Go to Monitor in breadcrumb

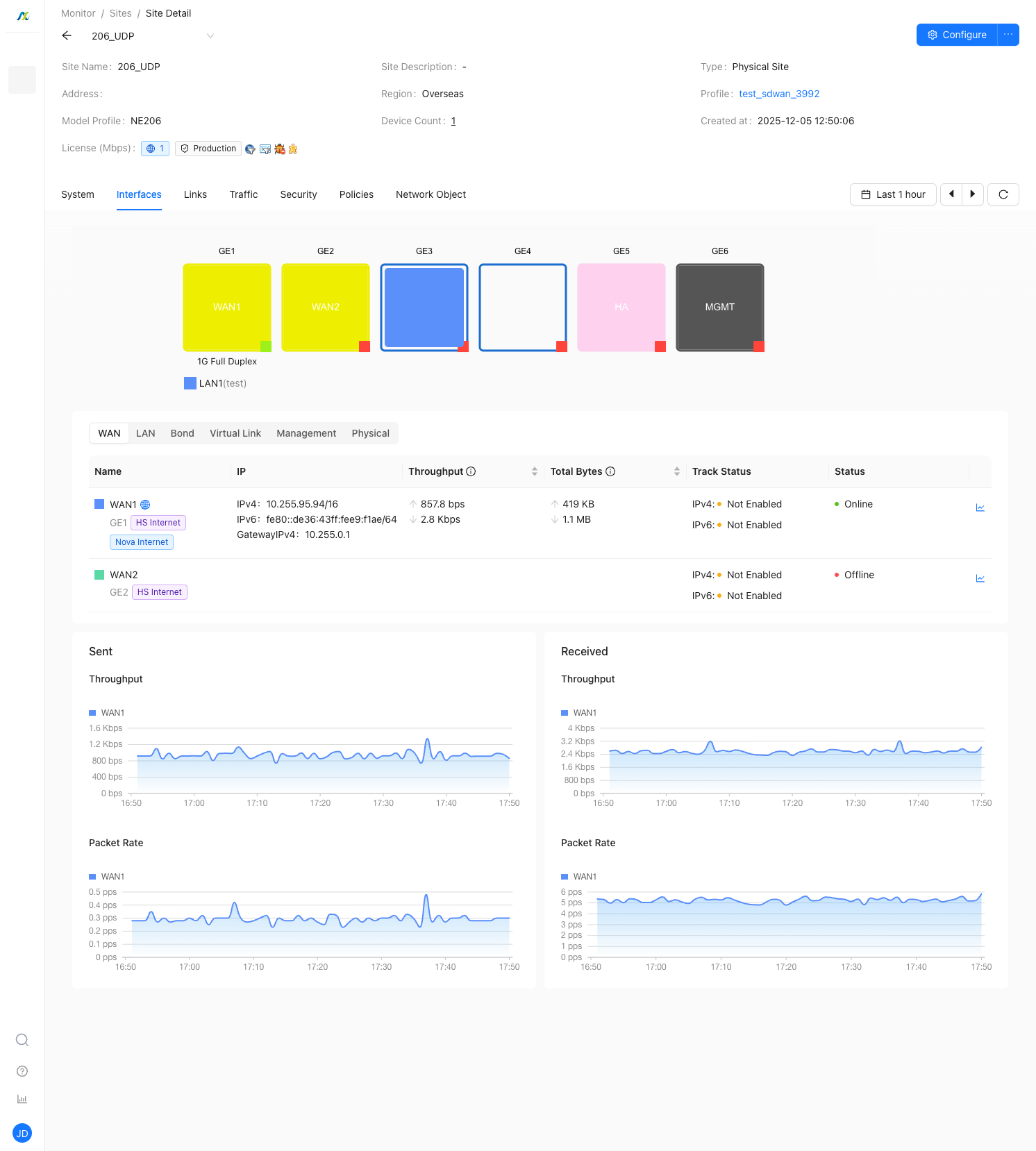tap(78, 13)
